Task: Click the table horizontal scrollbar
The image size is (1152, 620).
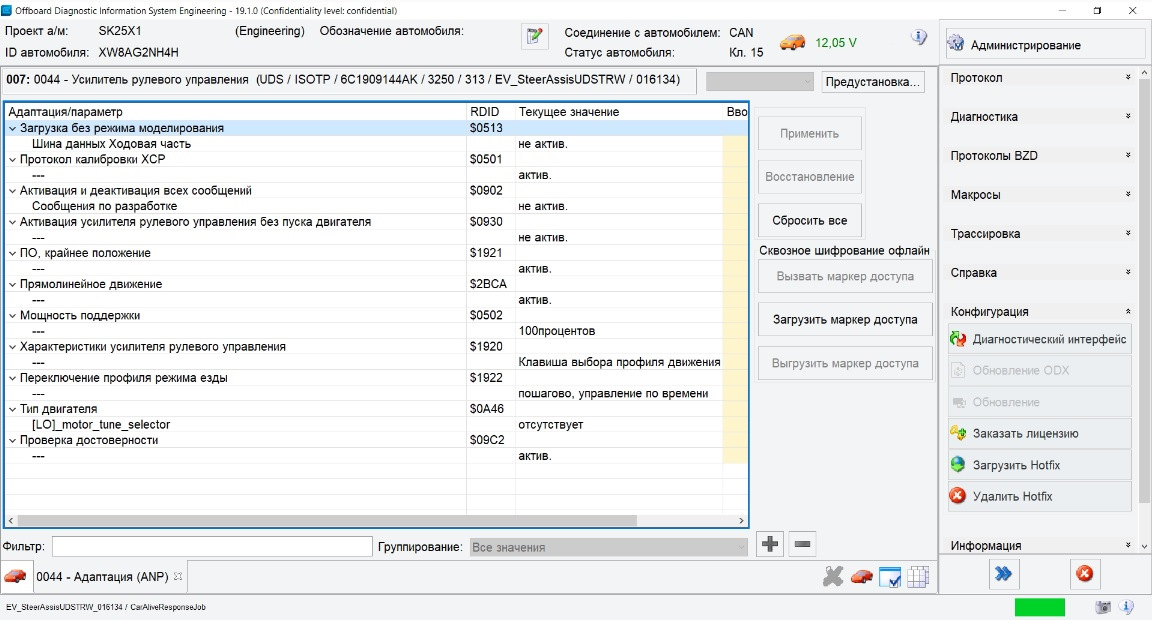Action: (327, 520)
